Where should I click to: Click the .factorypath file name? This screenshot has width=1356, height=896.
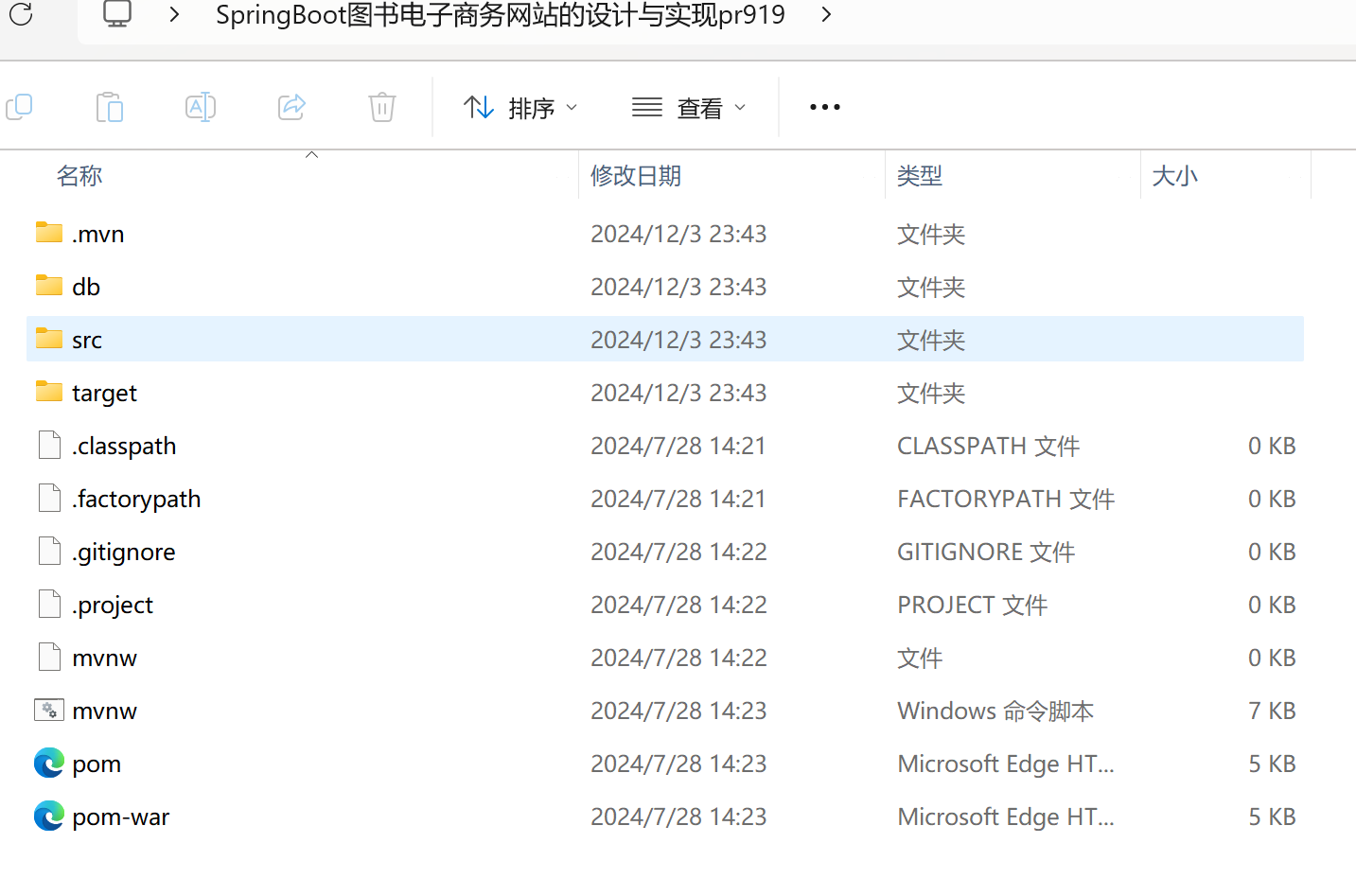pyautogui.click(x=136, y=500)
